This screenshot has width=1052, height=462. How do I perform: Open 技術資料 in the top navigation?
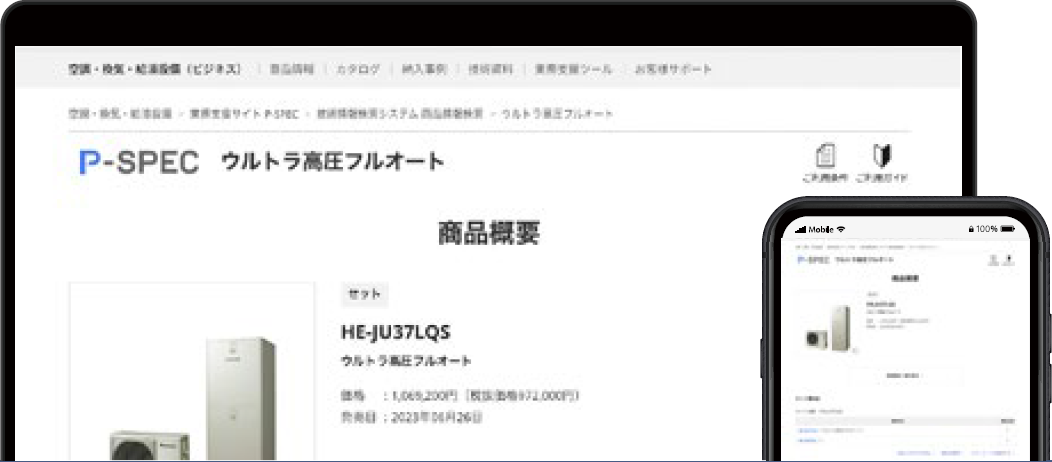tap(490, 69)
